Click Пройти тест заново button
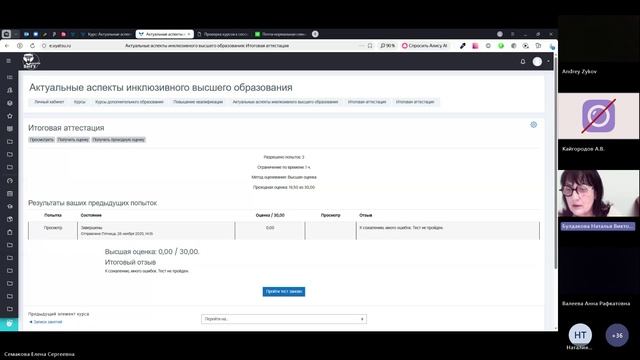This screenshot has width=640, height=360. [x=284, y=291]
